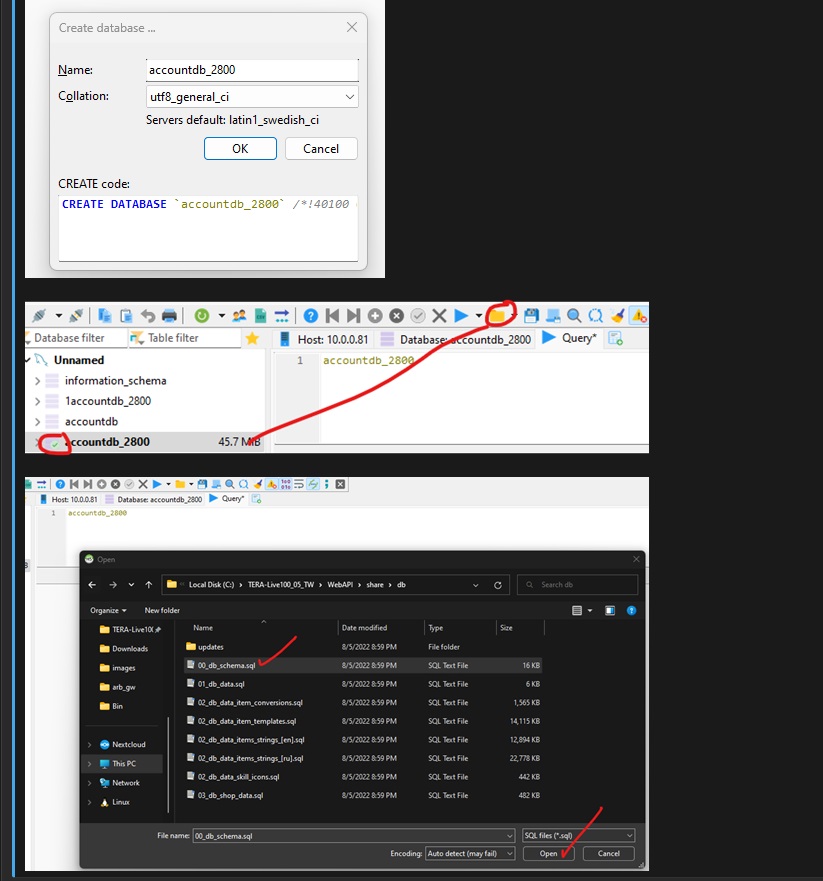Click the database Name input field
The image size is (823, 881).
252,70
